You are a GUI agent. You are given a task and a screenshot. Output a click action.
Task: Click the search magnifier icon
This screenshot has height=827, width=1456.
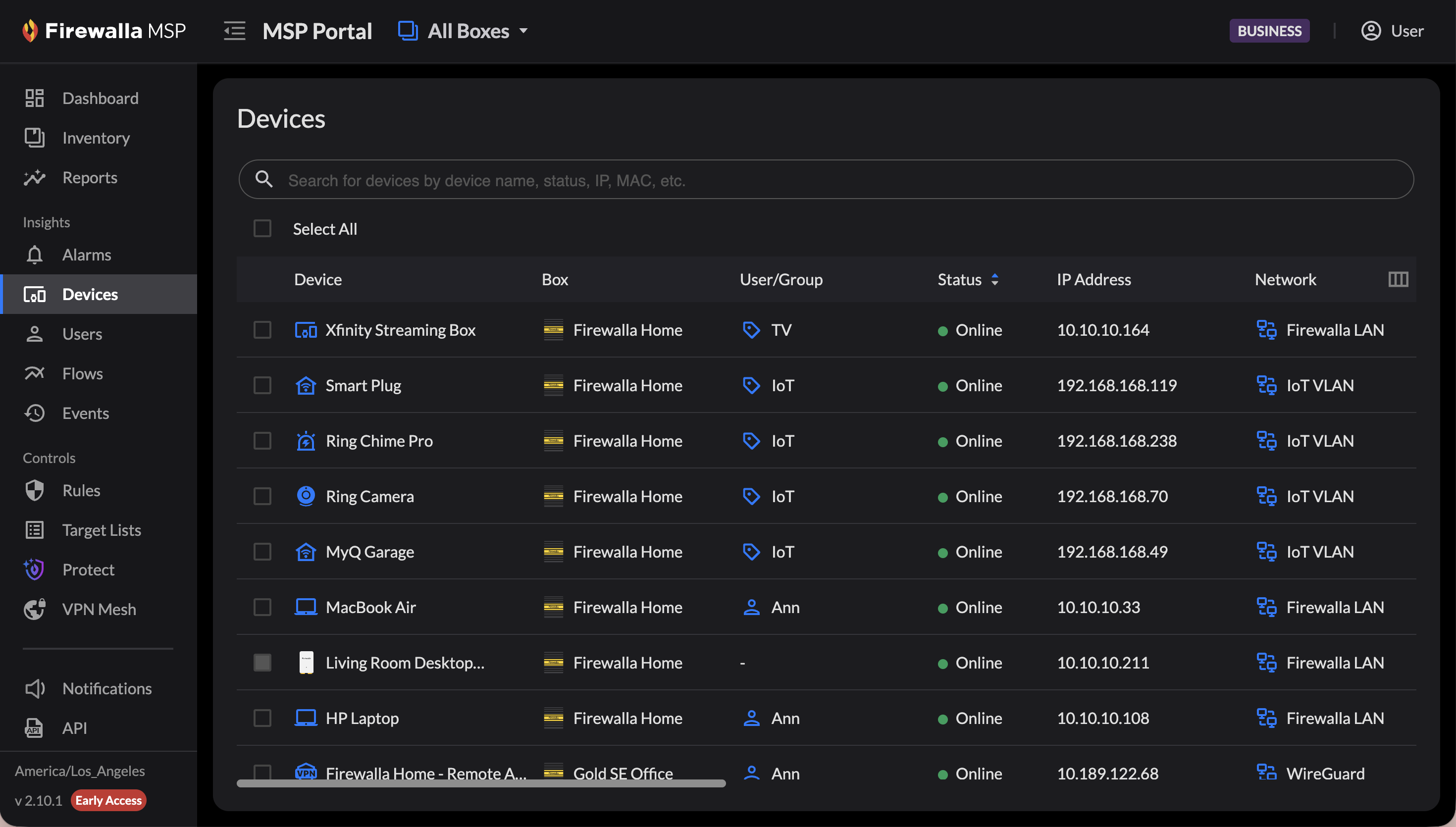[x=264, y=179]
